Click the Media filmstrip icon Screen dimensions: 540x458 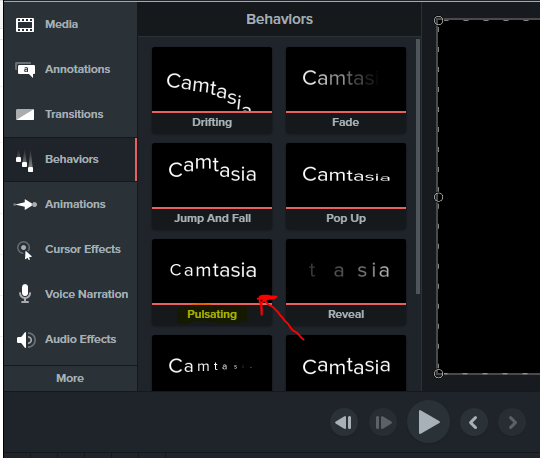tap(25, 25)
